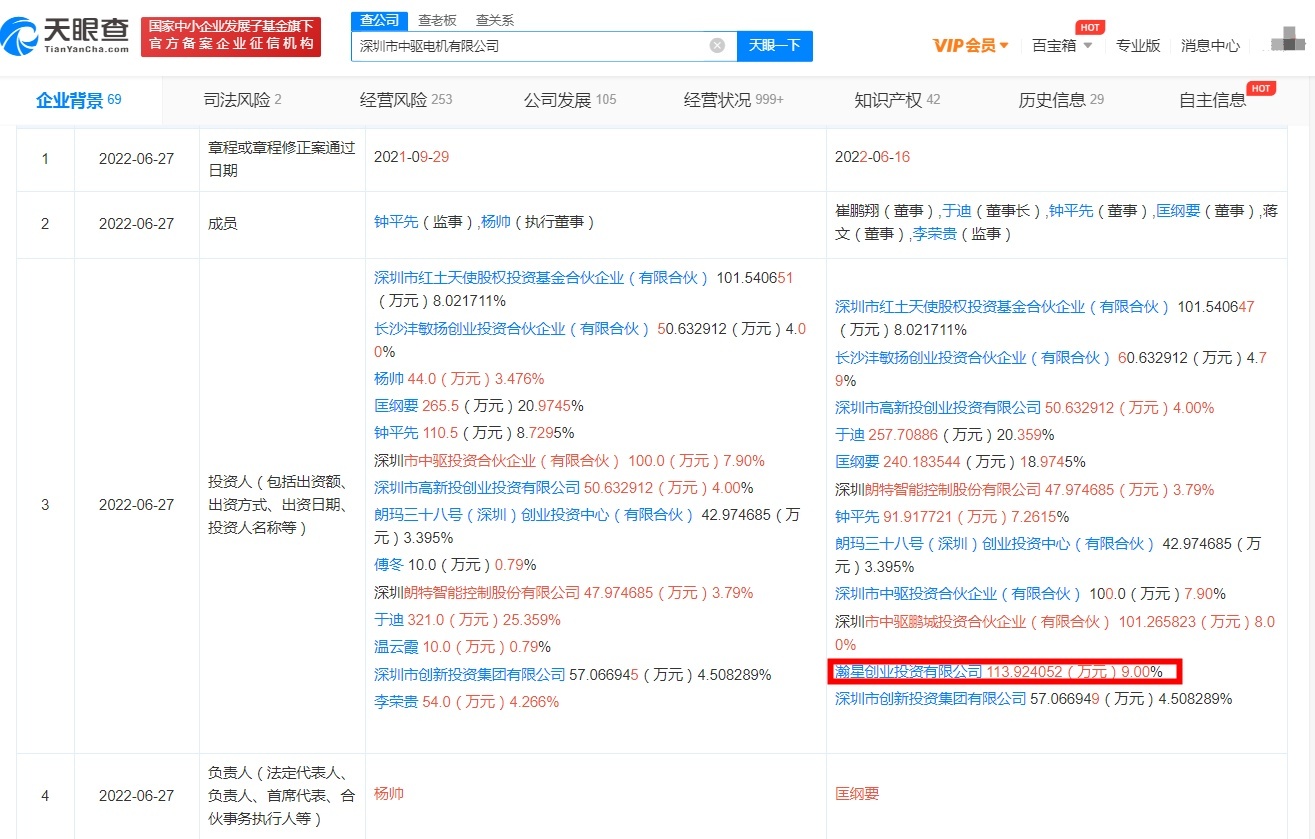Open the highlighted 瀚星创业投资有限公司 link
1315x839 pixels.
909,672
